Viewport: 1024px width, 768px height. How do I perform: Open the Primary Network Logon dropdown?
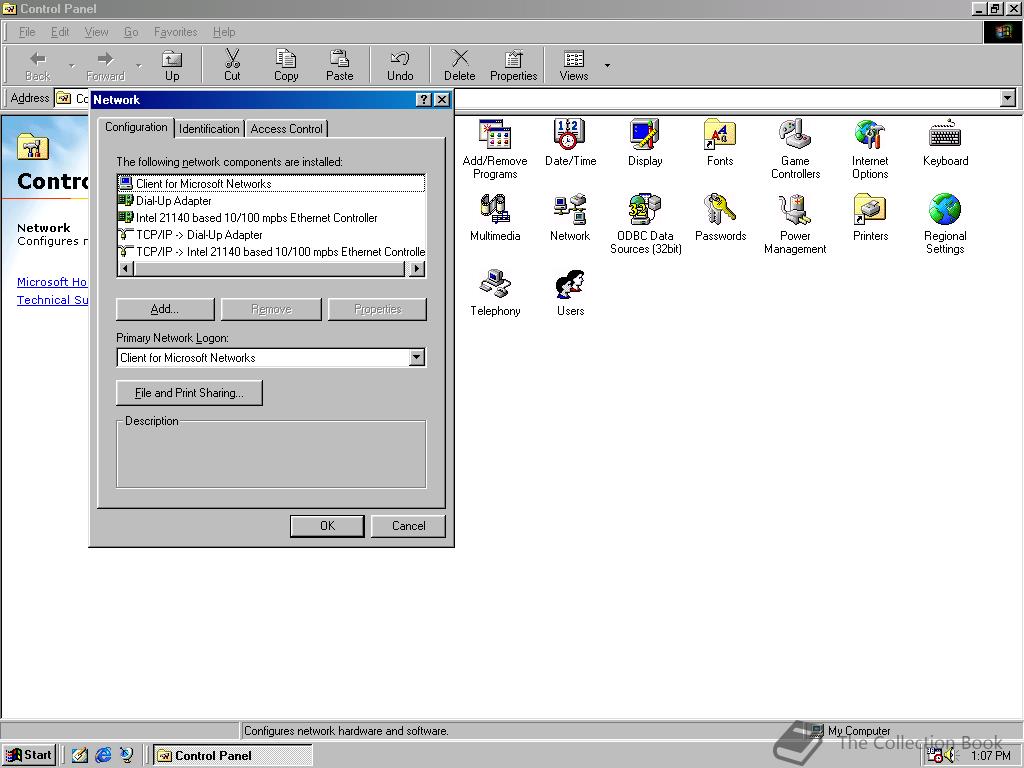(417, 357)
